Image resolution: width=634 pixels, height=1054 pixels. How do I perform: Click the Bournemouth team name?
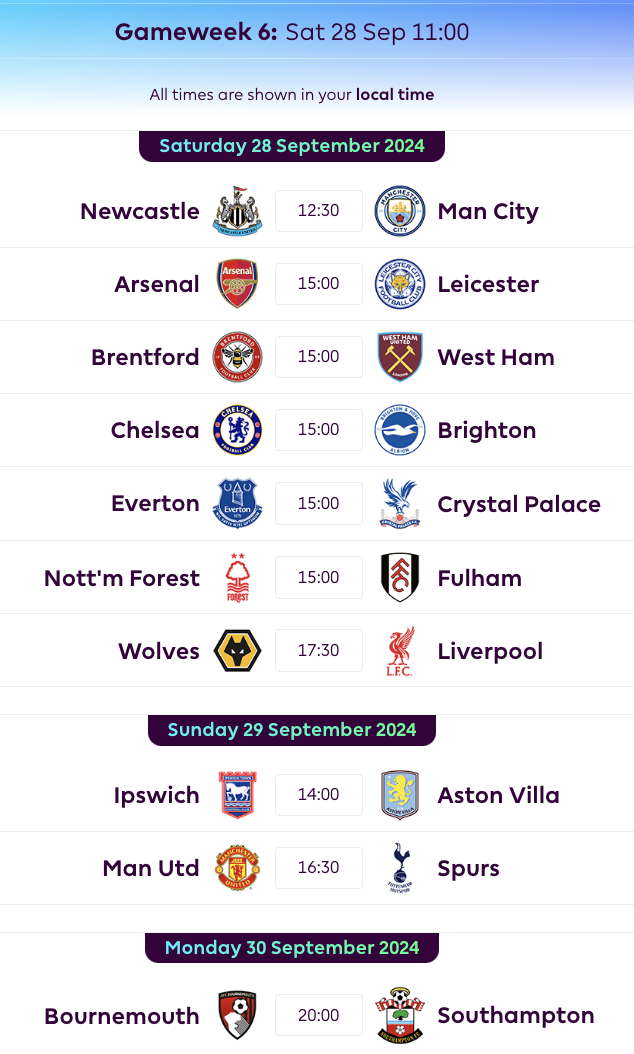122,1016
